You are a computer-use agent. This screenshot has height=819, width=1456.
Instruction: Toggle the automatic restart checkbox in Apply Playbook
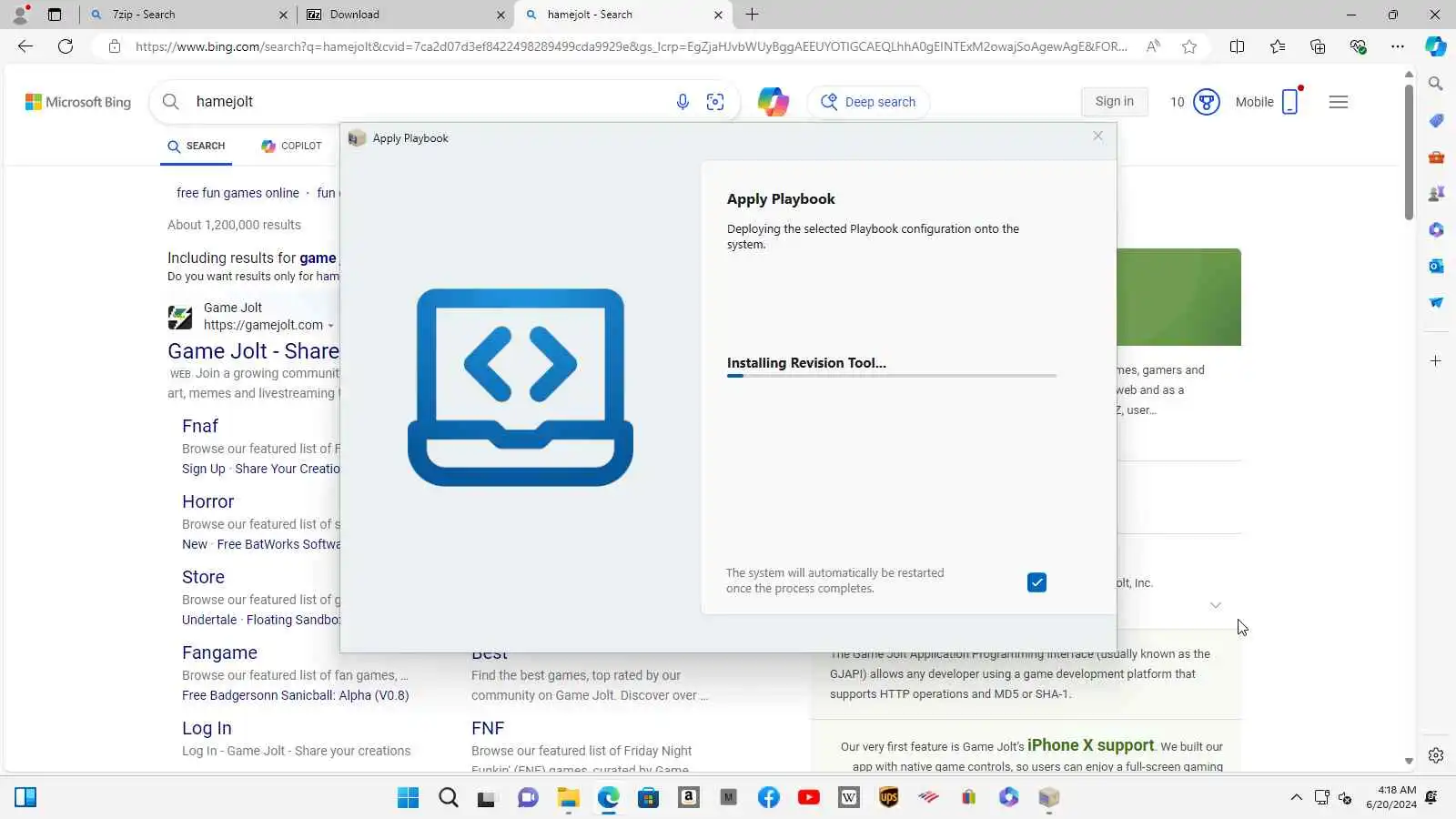click(1036, 582)
